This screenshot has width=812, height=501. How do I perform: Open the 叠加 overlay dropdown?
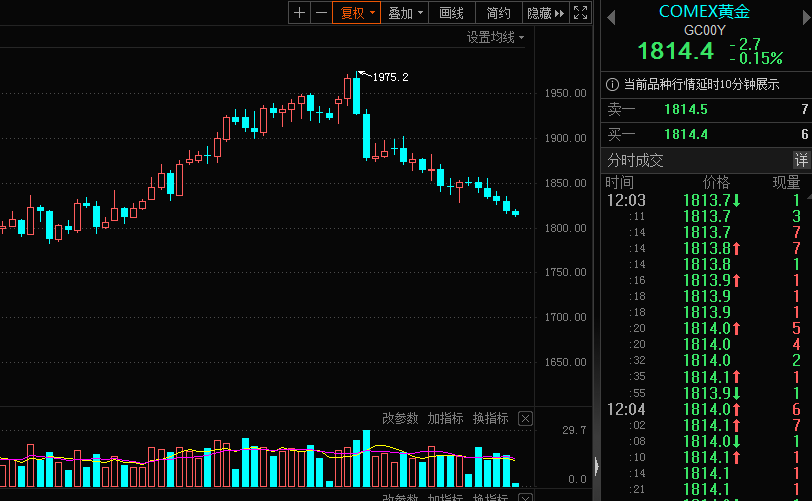click(406, 13)
